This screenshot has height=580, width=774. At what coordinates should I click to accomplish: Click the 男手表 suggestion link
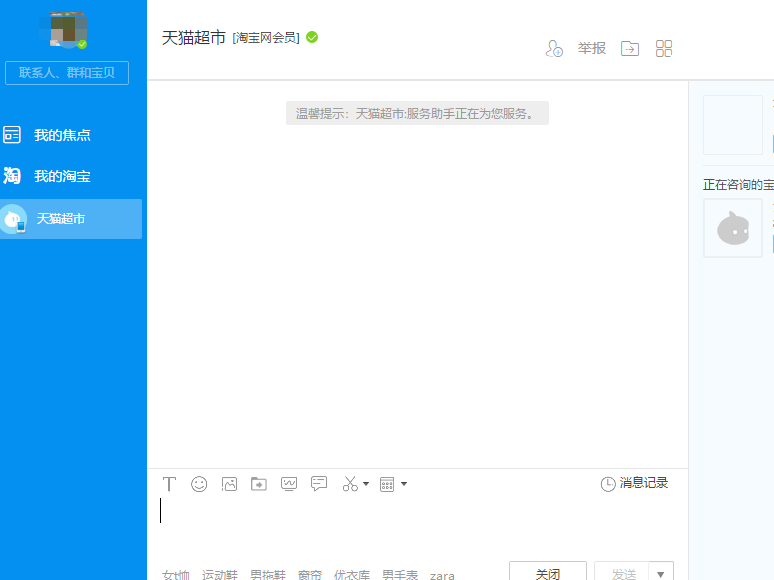tap(400, 575)
